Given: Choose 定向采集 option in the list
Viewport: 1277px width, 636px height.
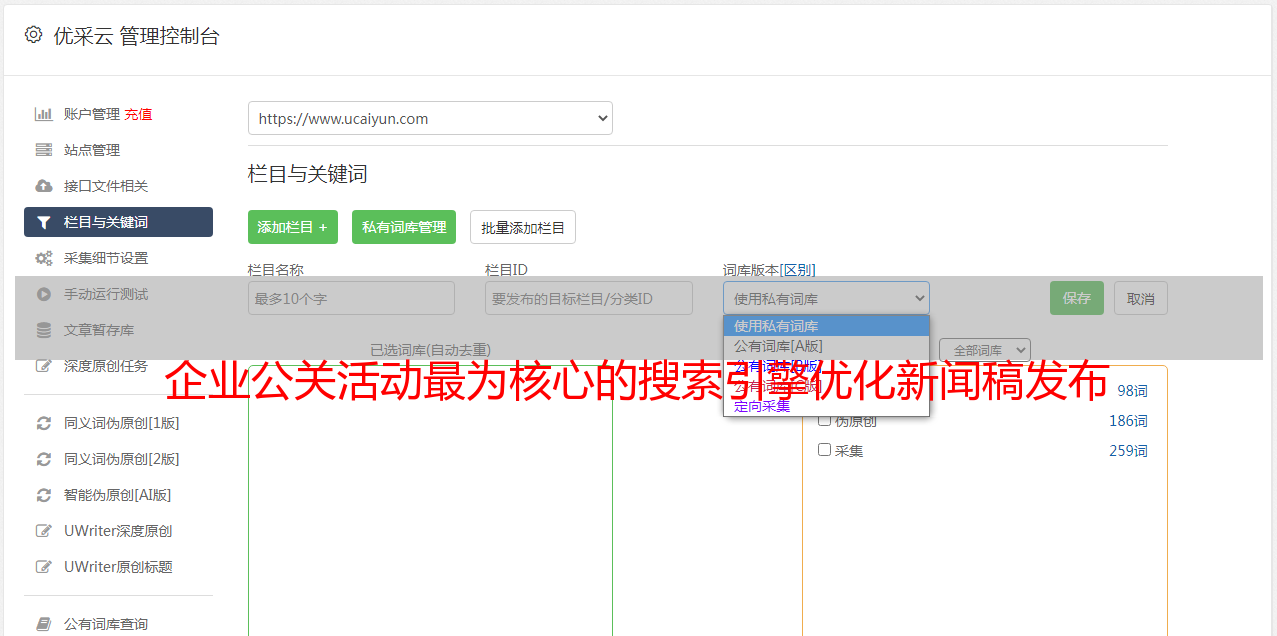Looking at the screenshot, I should point(826,406).
